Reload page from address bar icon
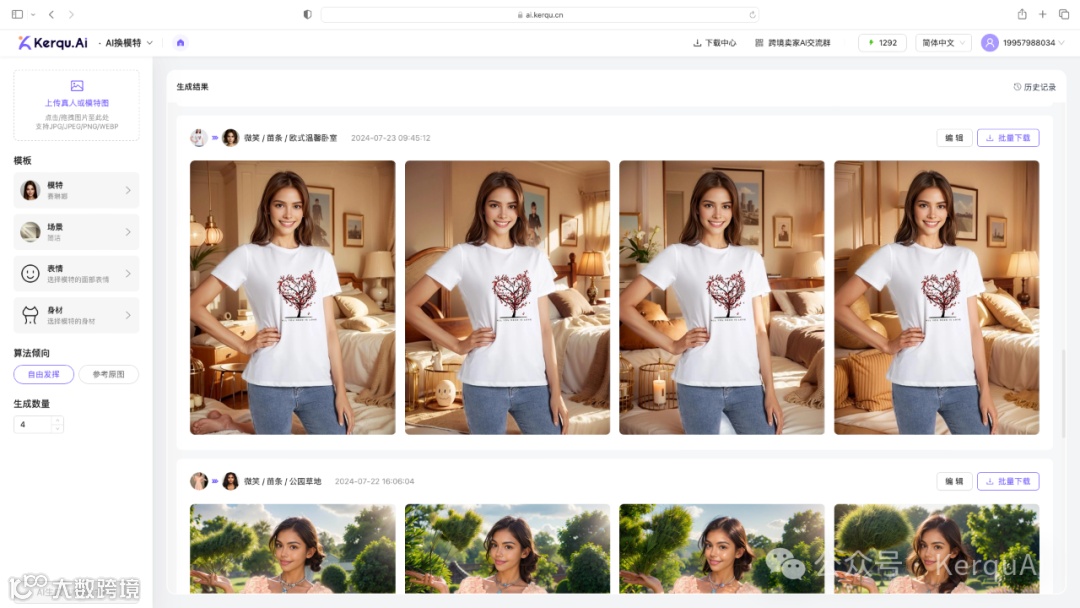This screenshot has height=608, width=1080. (752, 14)
